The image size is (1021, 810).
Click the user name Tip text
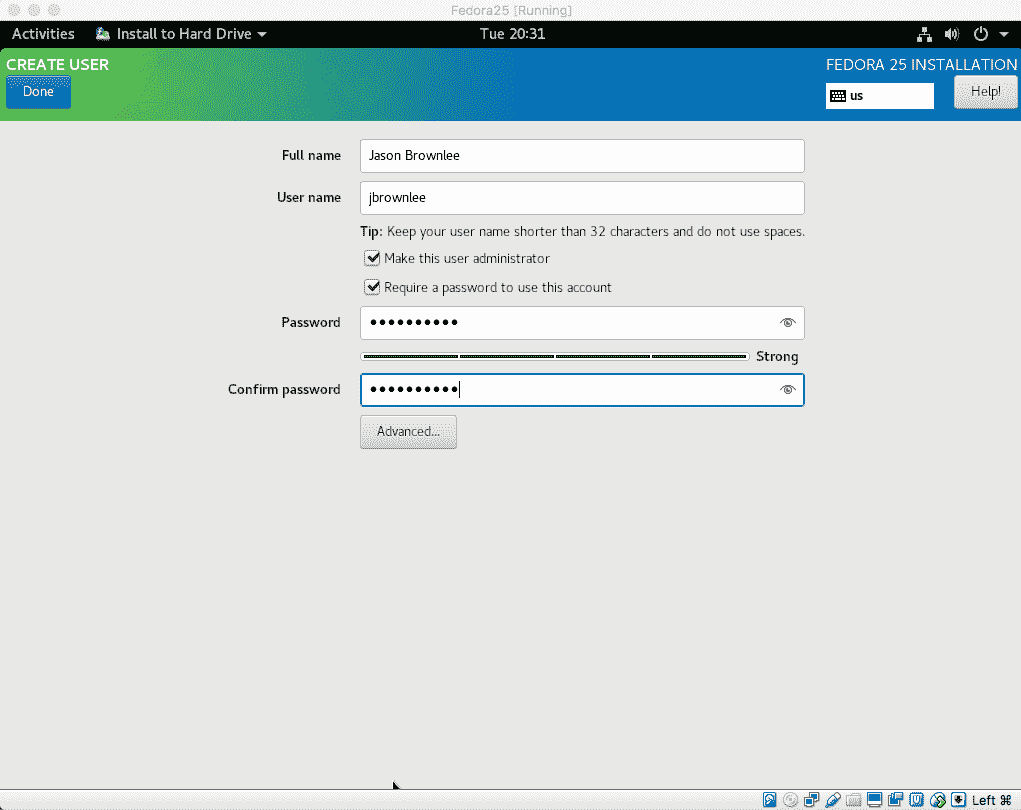click(582, 232)
